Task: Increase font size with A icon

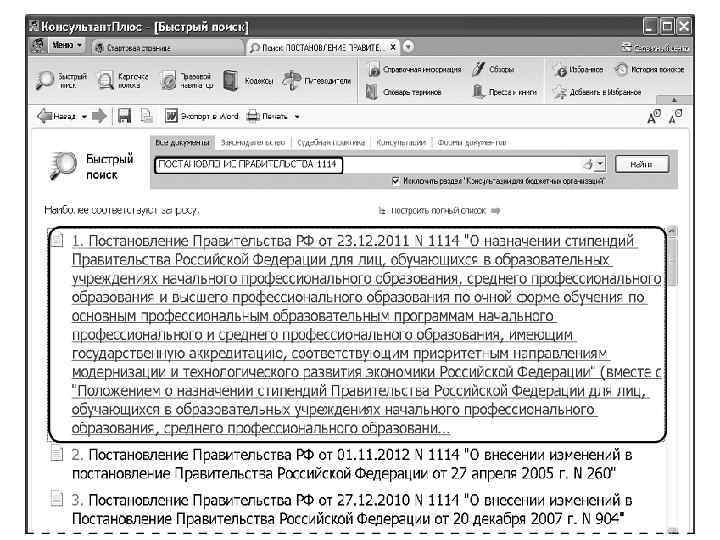Action: [654, 117]
